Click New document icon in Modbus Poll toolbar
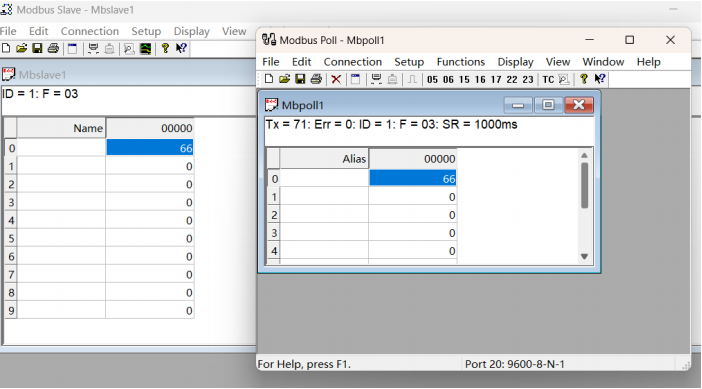 pos(269,79)
